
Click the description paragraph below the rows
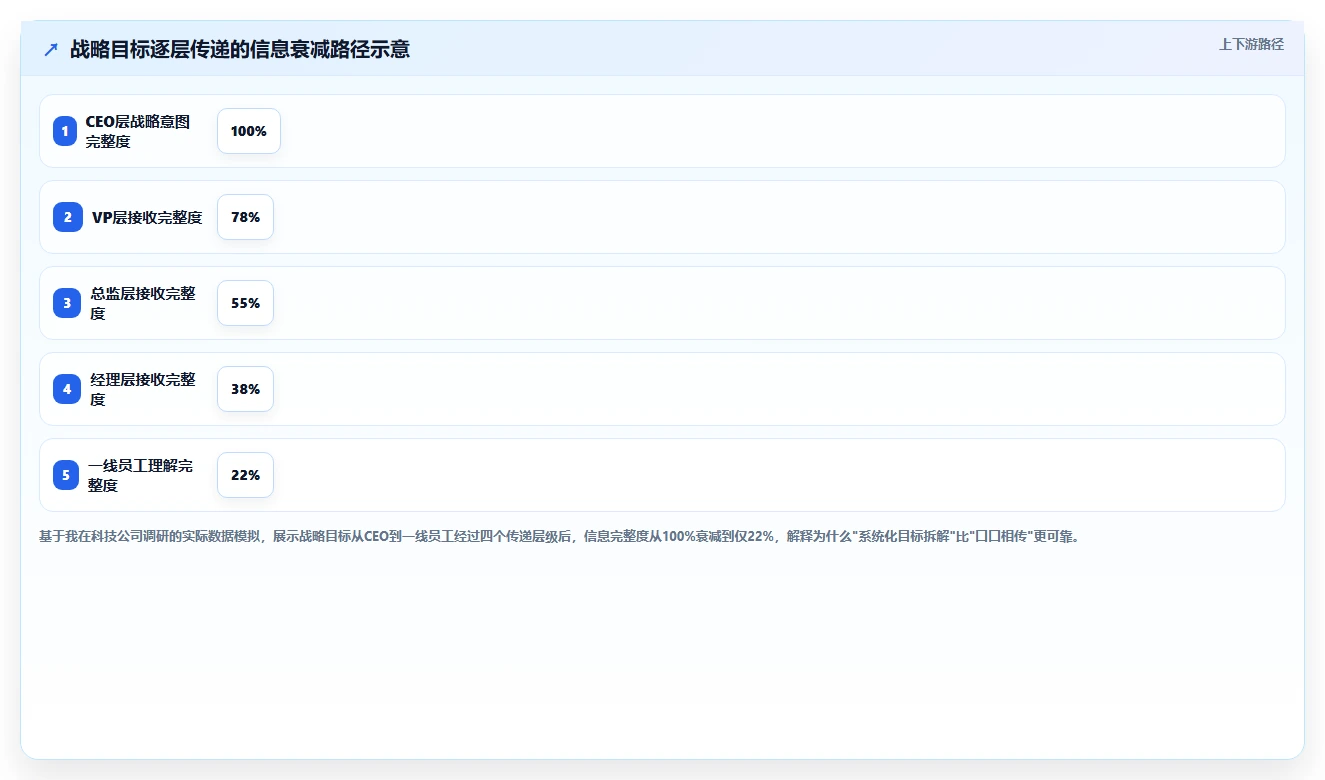pos(560,536)
